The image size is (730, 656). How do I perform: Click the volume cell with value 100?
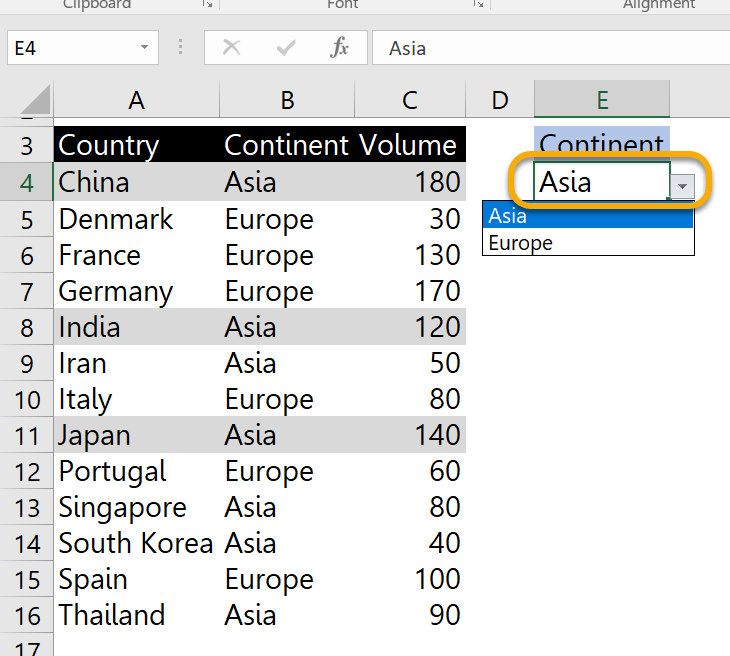coord(410,580)
